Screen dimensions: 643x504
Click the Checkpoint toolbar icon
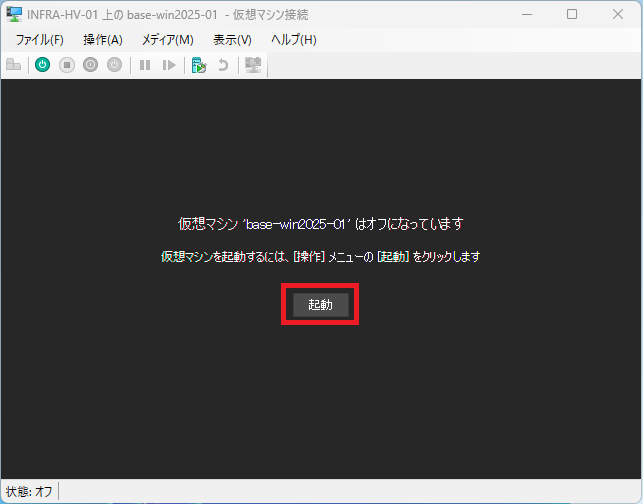click(199, 65)
